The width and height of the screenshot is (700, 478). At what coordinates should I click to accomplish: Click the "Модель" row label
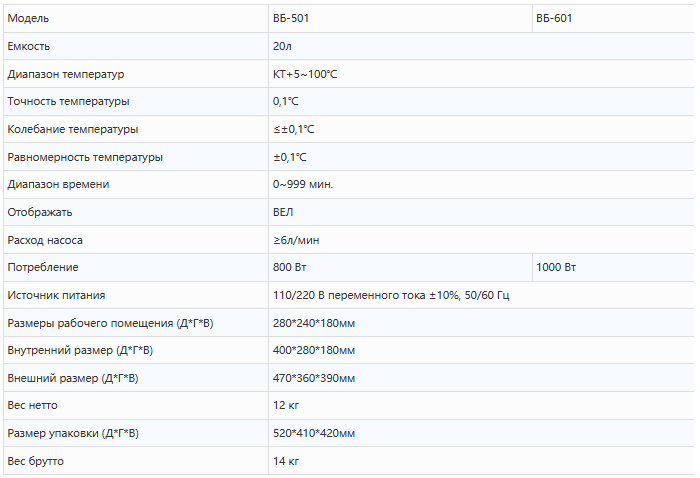(x=27, y=19)
